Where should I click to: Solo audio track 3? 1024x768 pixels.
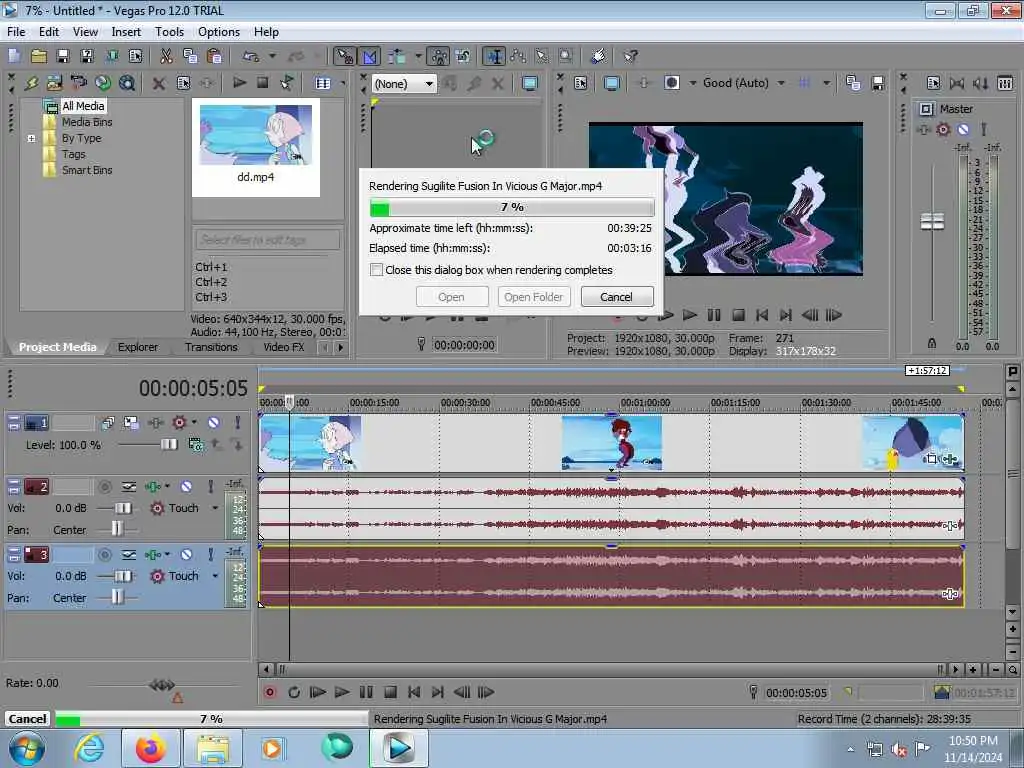(210, 554)
